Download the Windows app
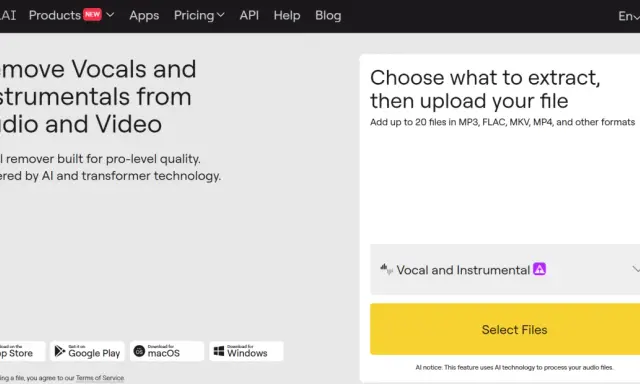The width and height of the screenshot is (640, 384). pyautogui.click(x=246, y=351)
